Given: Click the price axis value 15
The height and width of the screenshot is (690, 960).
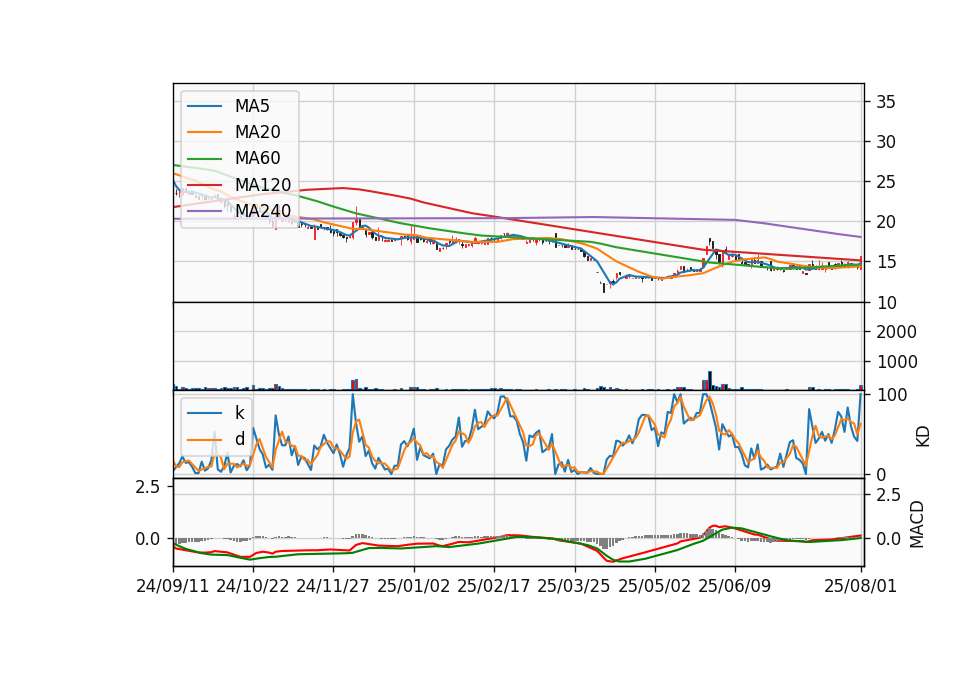Looking at the screenshot, I should [886, 263].
